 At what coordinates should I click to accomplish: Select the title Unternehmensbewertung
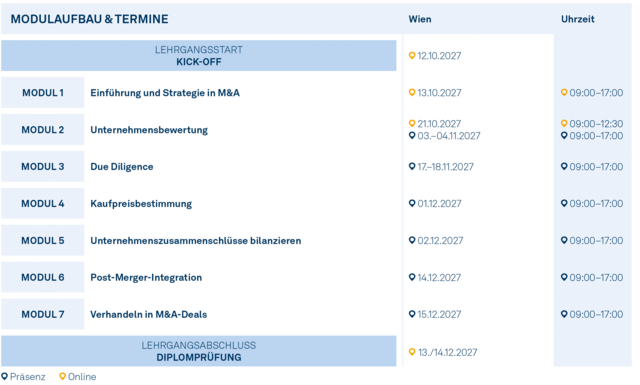pyautogui.click(x=149, y=130)
